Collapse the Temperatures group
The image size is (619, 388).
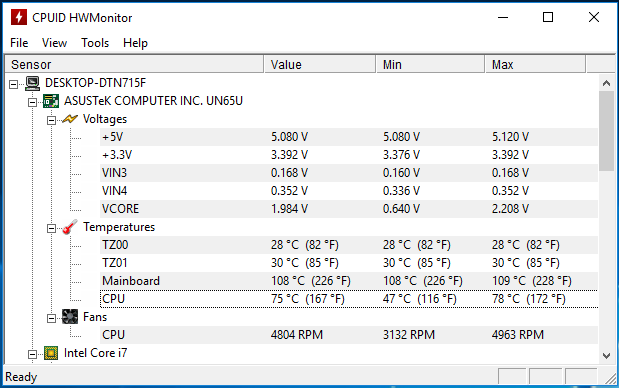tap(51, 228)
